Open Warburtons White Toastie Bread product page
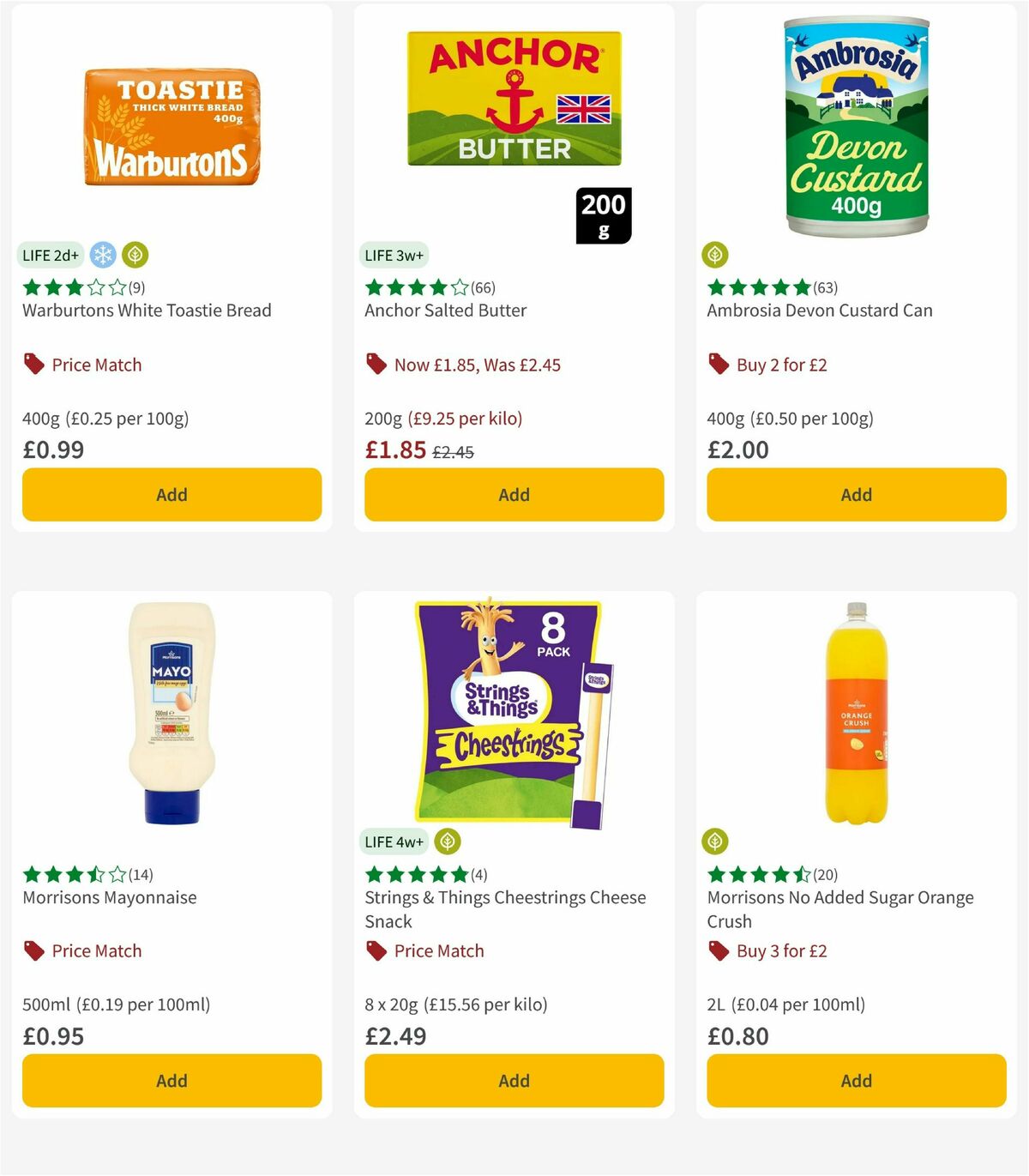Image resolution: width=1029 pixels, height=1176 pixels. pyautogui.click(x=146, y=311)
